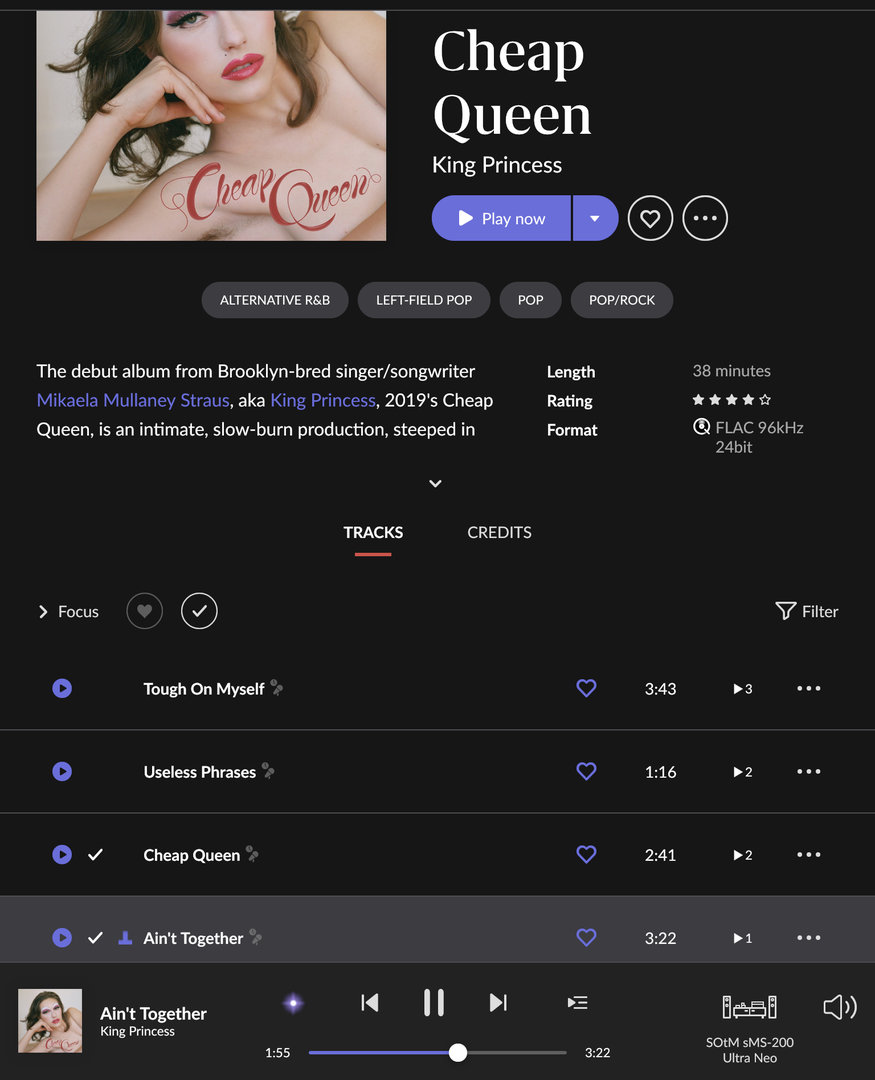
Task: Expand the Focus options
Action: [68, 612]
